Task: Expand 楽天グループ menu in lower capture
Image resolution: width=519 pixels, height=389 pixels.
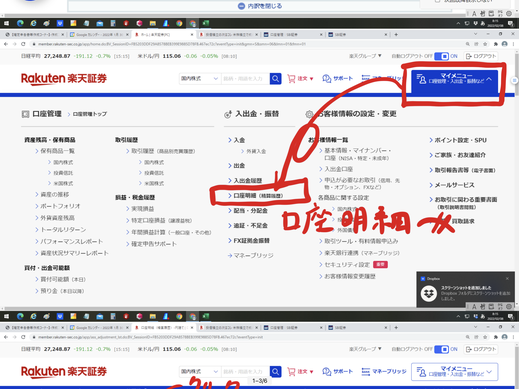Action: [365, 349]
